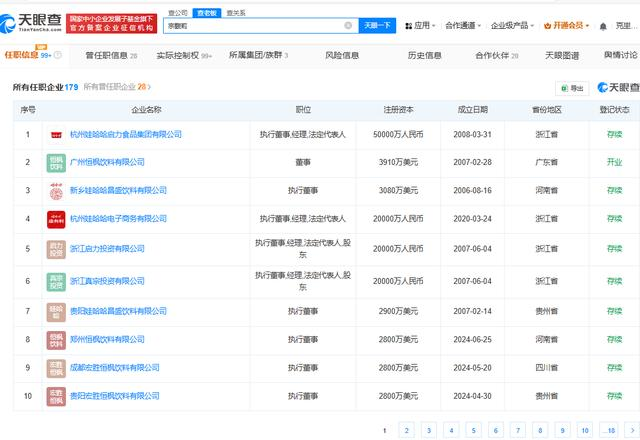Open 浙江启力投资有限公司 link
This screenshot has height=440, width=640.
coord(107,249)
